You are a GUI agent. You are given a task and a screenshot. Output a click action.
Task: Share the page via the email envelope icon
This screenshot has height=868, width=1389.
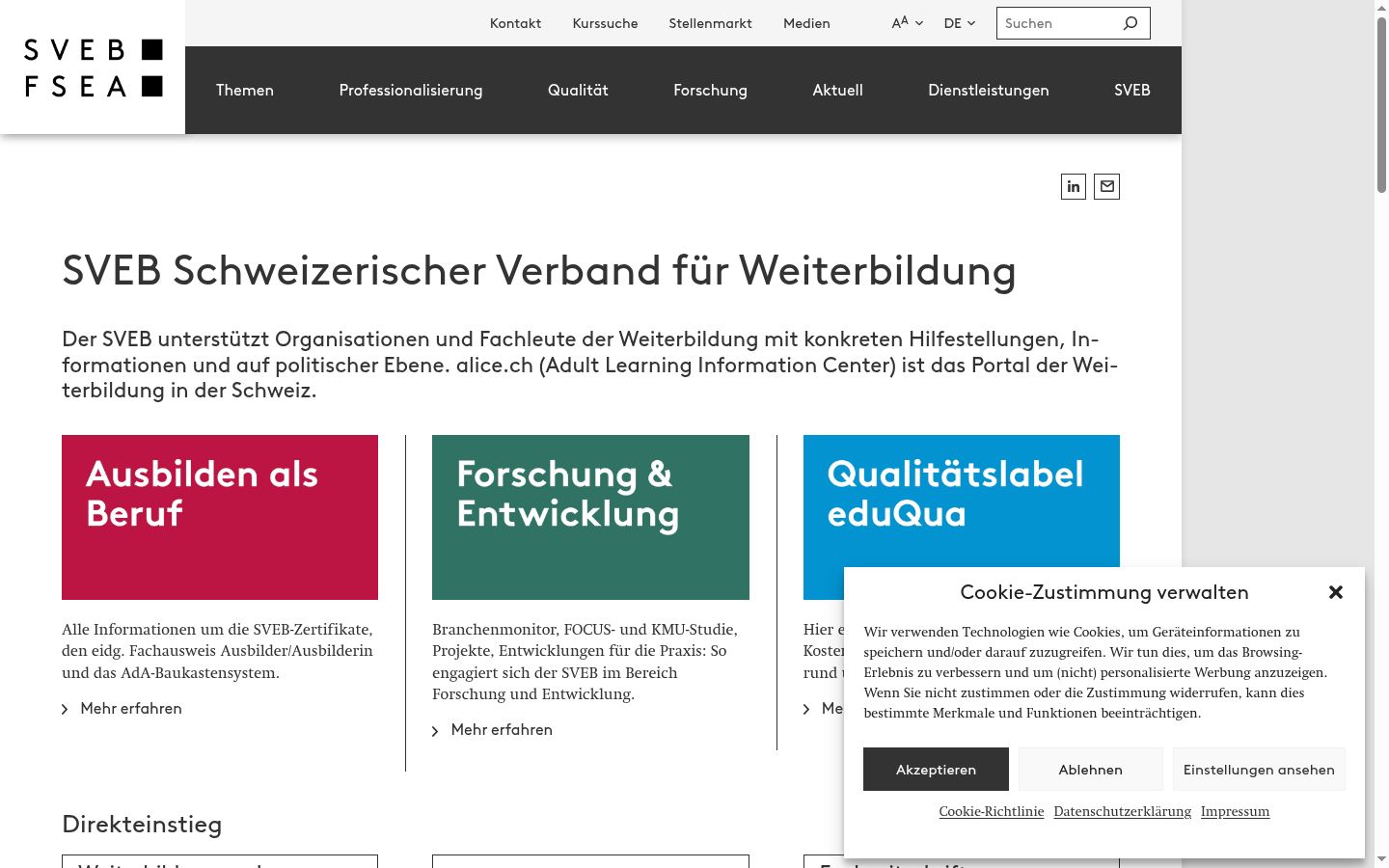pyautogui.click(x=1107, y=186)
